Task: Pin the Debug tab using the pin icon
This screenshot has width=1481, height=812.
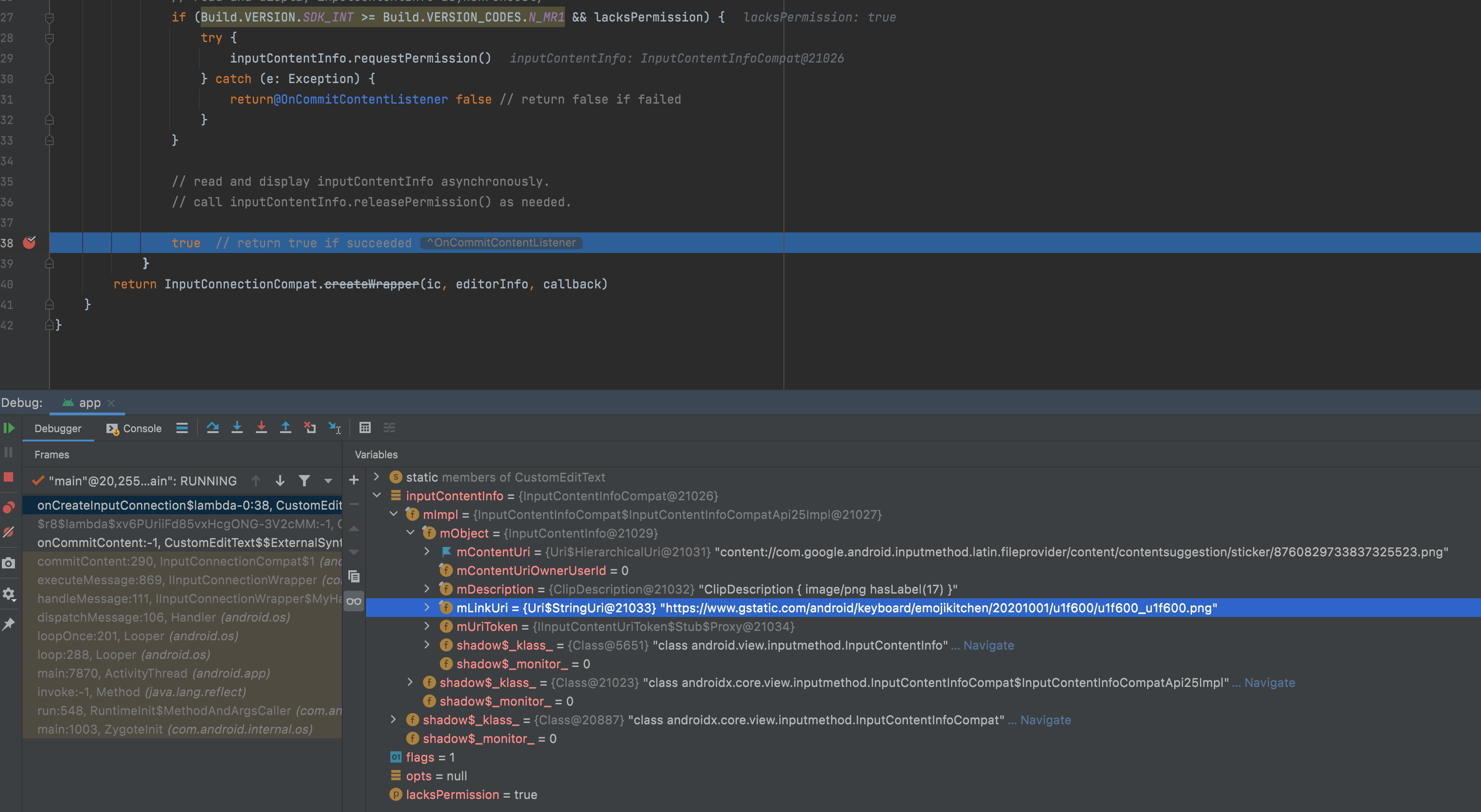Action: point(8,625)
